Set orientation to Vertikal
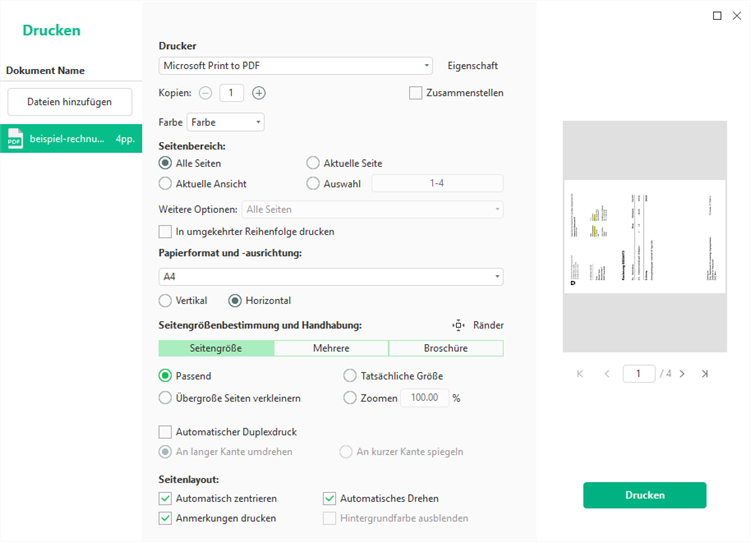The image size is (750, 542). pos(165,300)
